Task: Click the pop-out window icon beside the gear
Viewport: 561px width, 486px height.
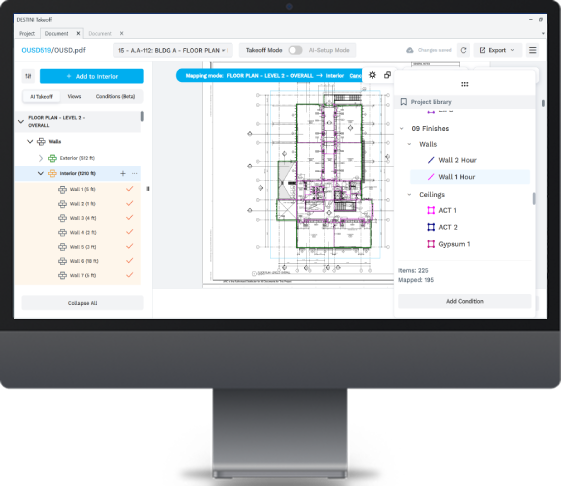Action: [x=387, y=75]
